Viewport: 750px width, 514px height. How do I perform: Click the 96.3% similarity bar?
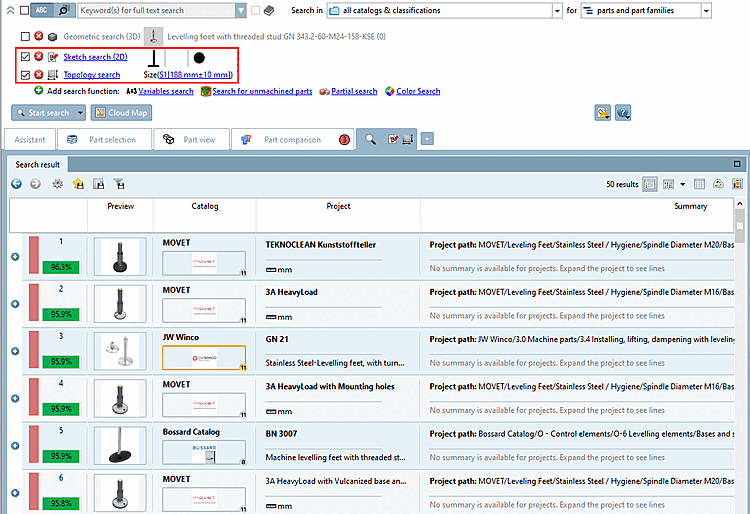coord(61,267)
